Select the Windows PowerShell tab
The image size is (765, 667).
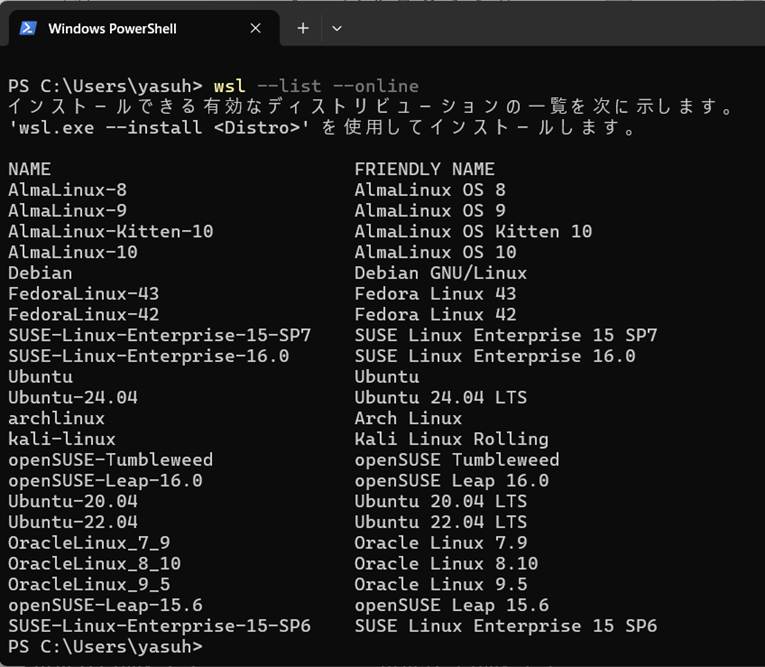click(x=112, y=28)
